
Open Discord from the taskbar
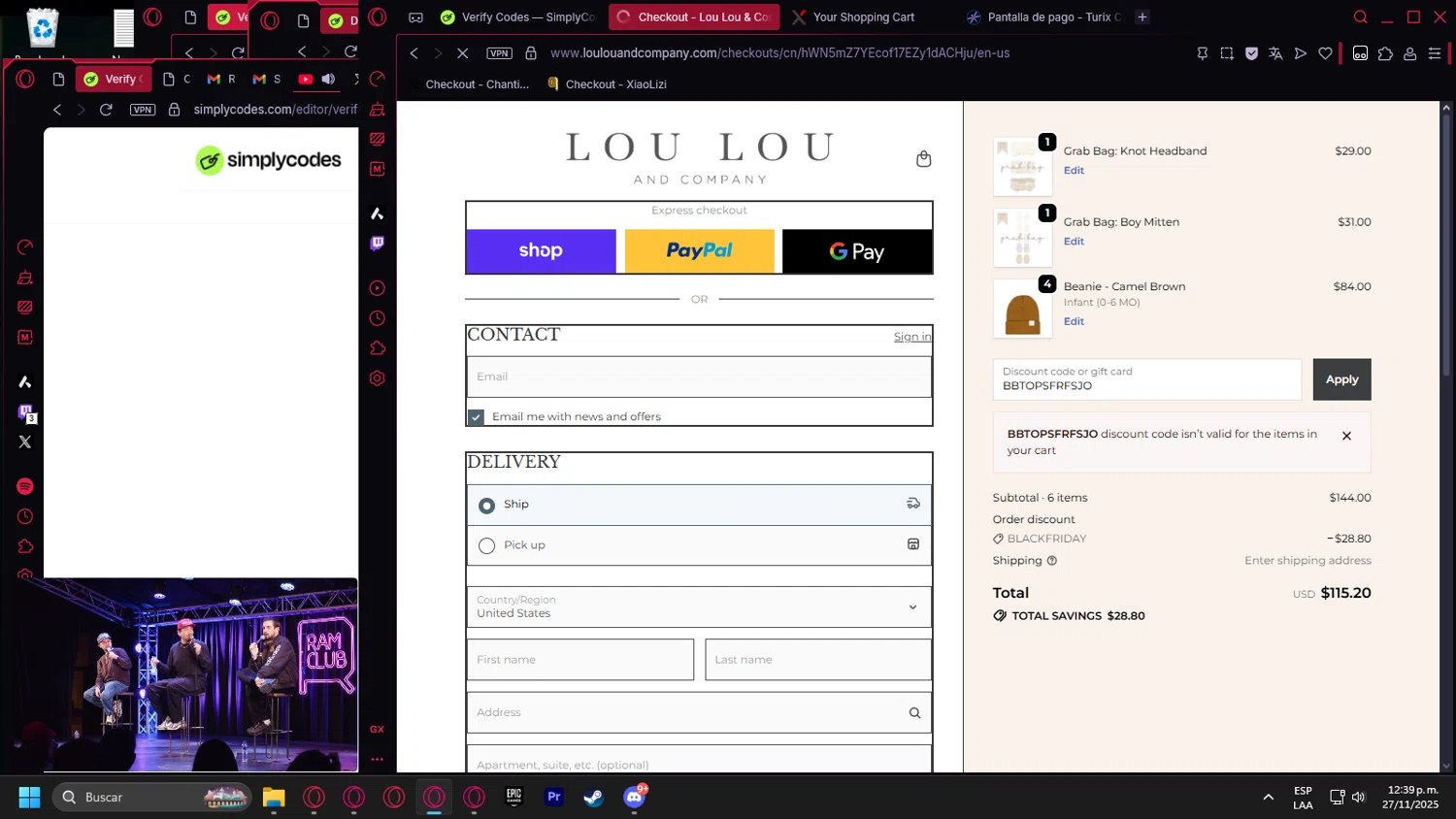click(634, 798)
